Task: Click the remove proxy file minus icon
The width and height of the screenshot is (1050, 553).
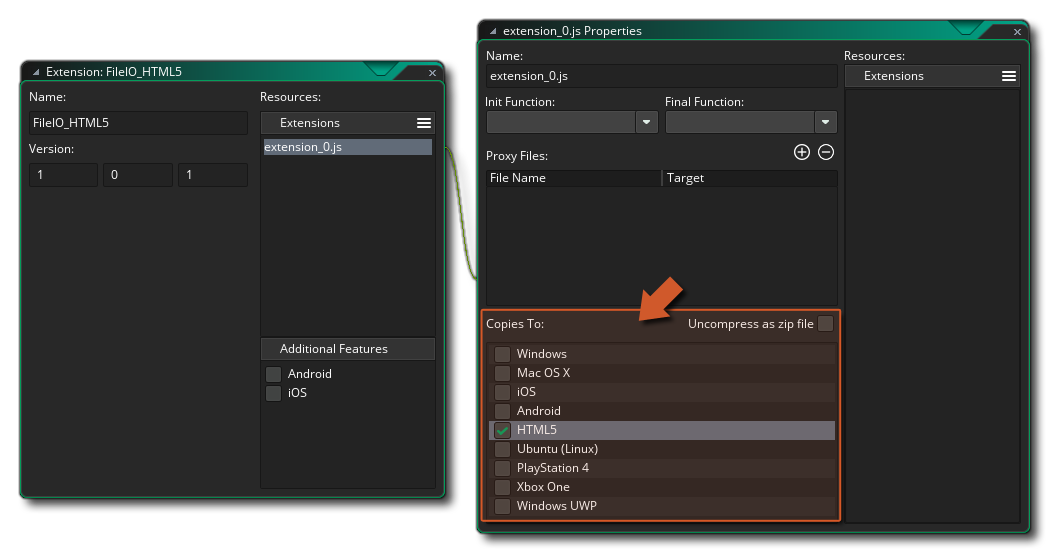Action: pyautogui.click(x=826, y=152)
